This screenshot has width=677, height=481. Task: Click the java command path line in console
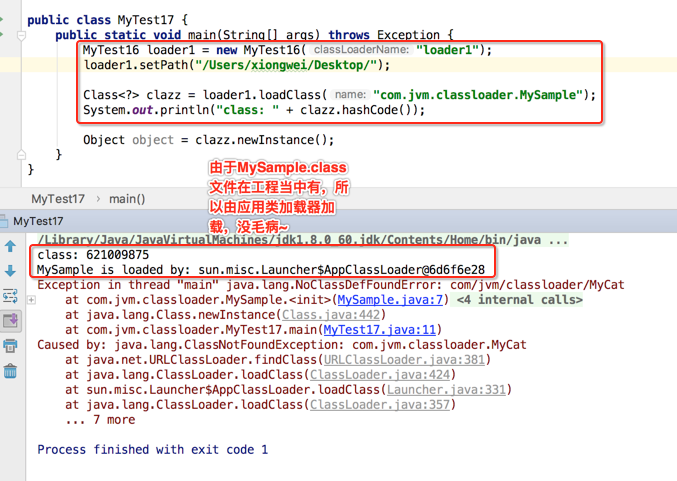coord(303,240)
